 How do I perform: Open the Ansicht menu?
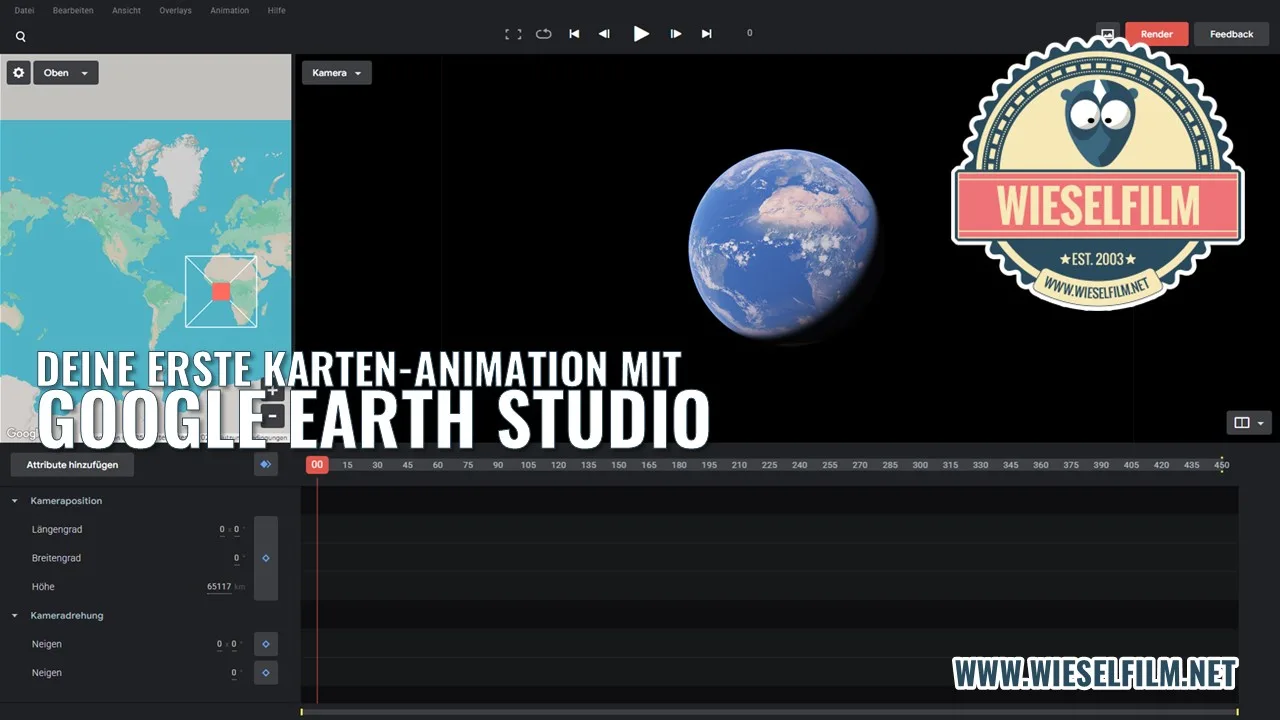(126, 10)
